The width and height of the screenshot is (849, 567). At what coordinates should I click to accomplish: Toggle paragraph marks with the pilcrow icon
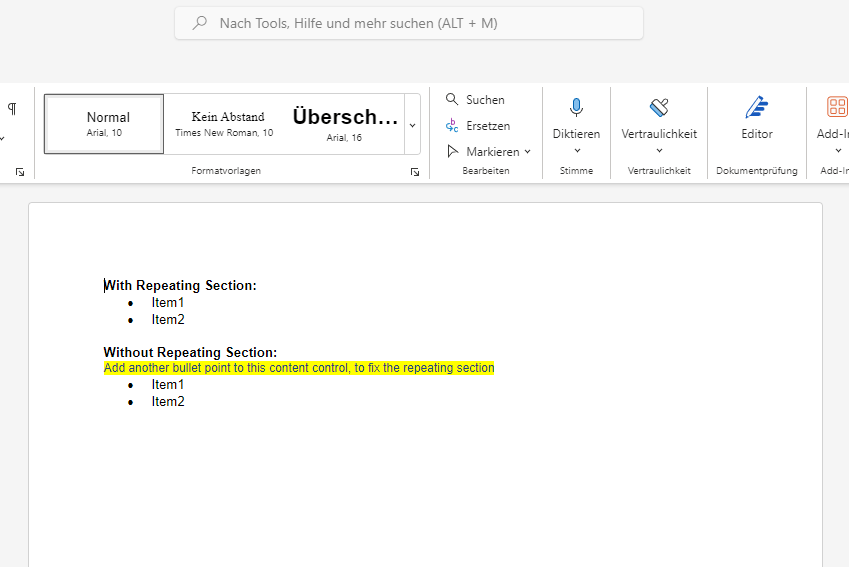[12, 109]
